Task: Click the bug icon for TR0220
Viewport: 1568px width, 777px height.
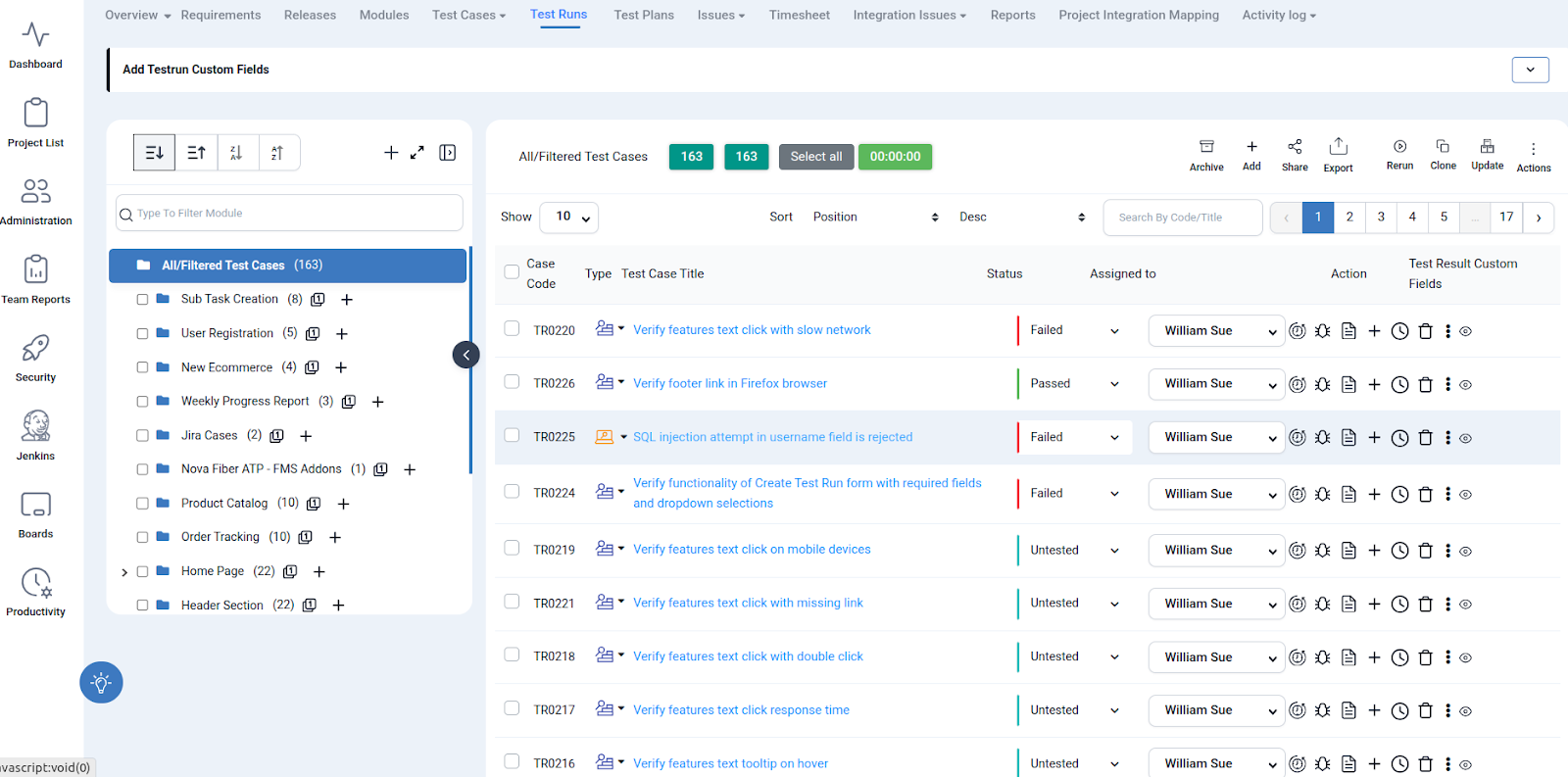Action: 1323,331
